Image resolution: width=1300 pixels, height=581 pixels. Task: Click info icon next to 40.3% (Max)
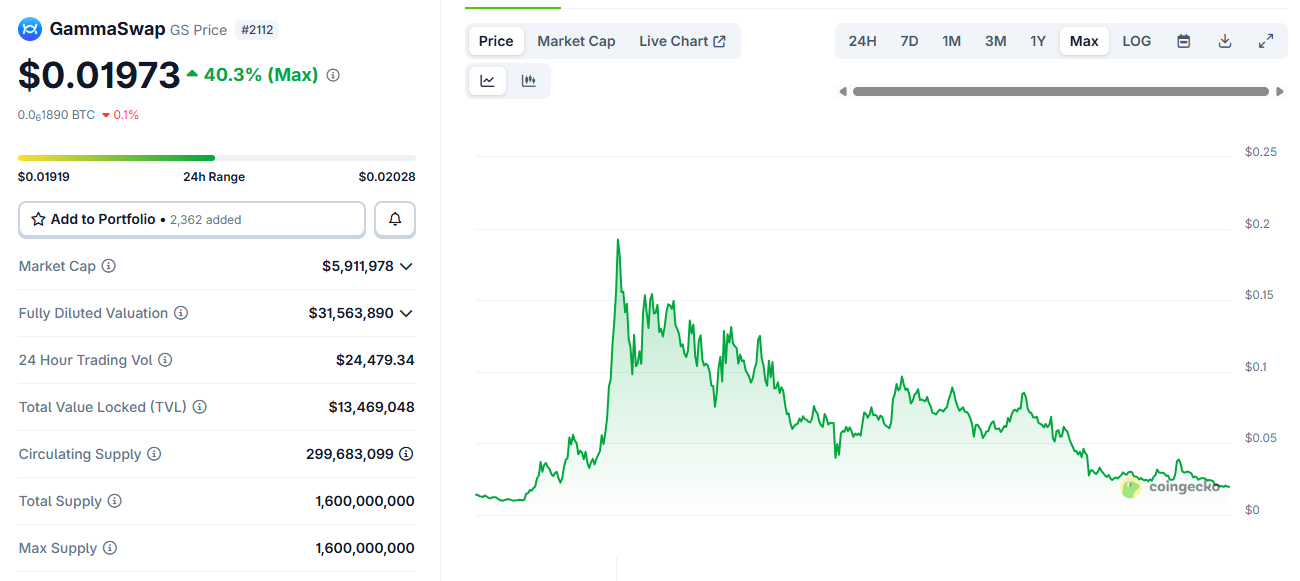[x=333, y=75]
